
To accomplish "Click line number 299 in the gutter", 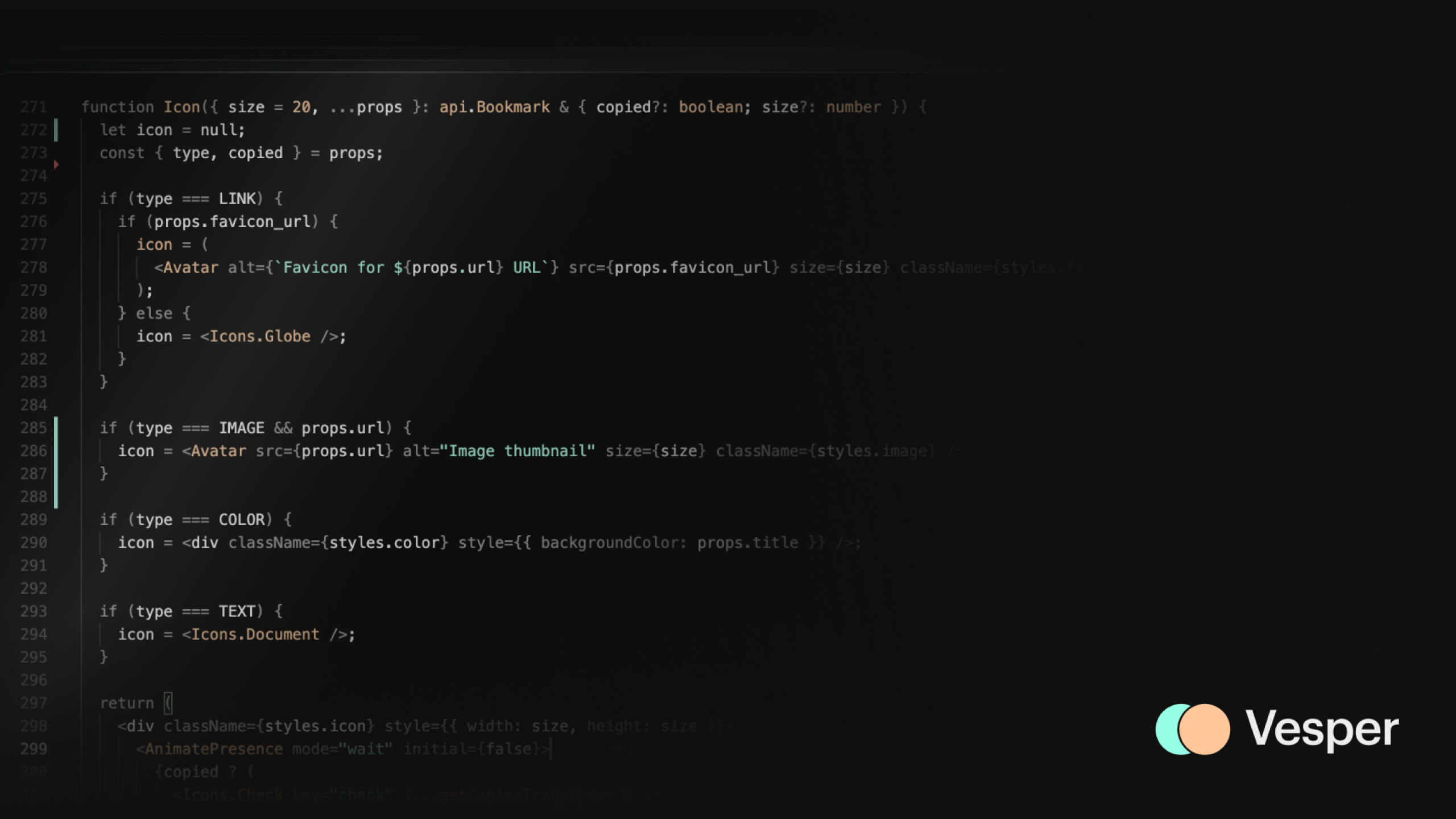I will (34, 749).
